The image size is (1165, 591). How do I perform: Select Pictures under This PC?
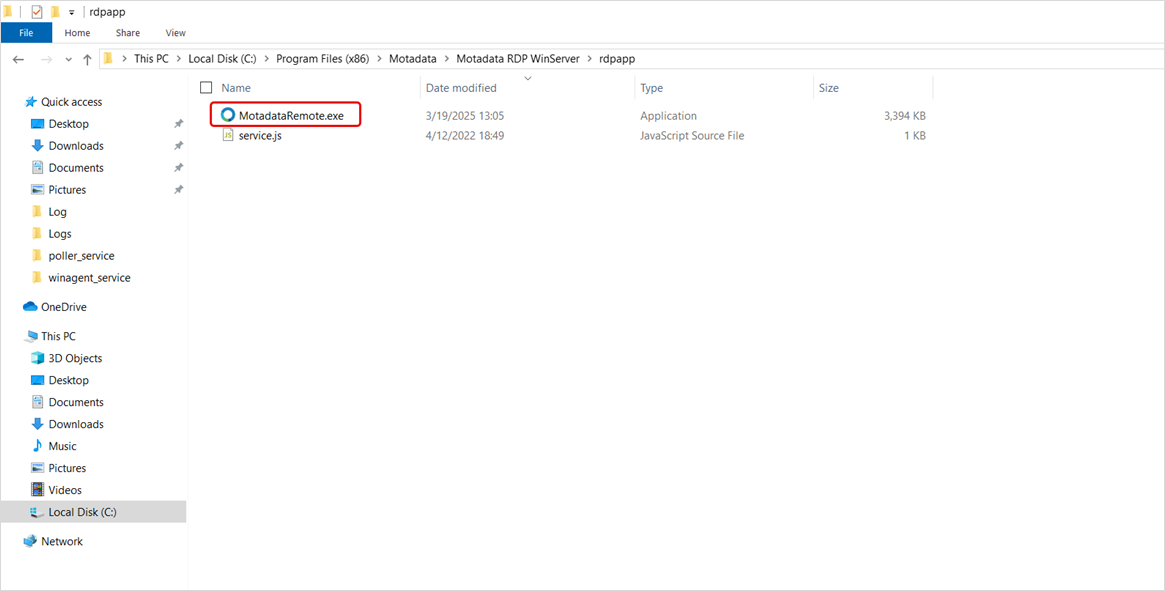click(67, 468)
